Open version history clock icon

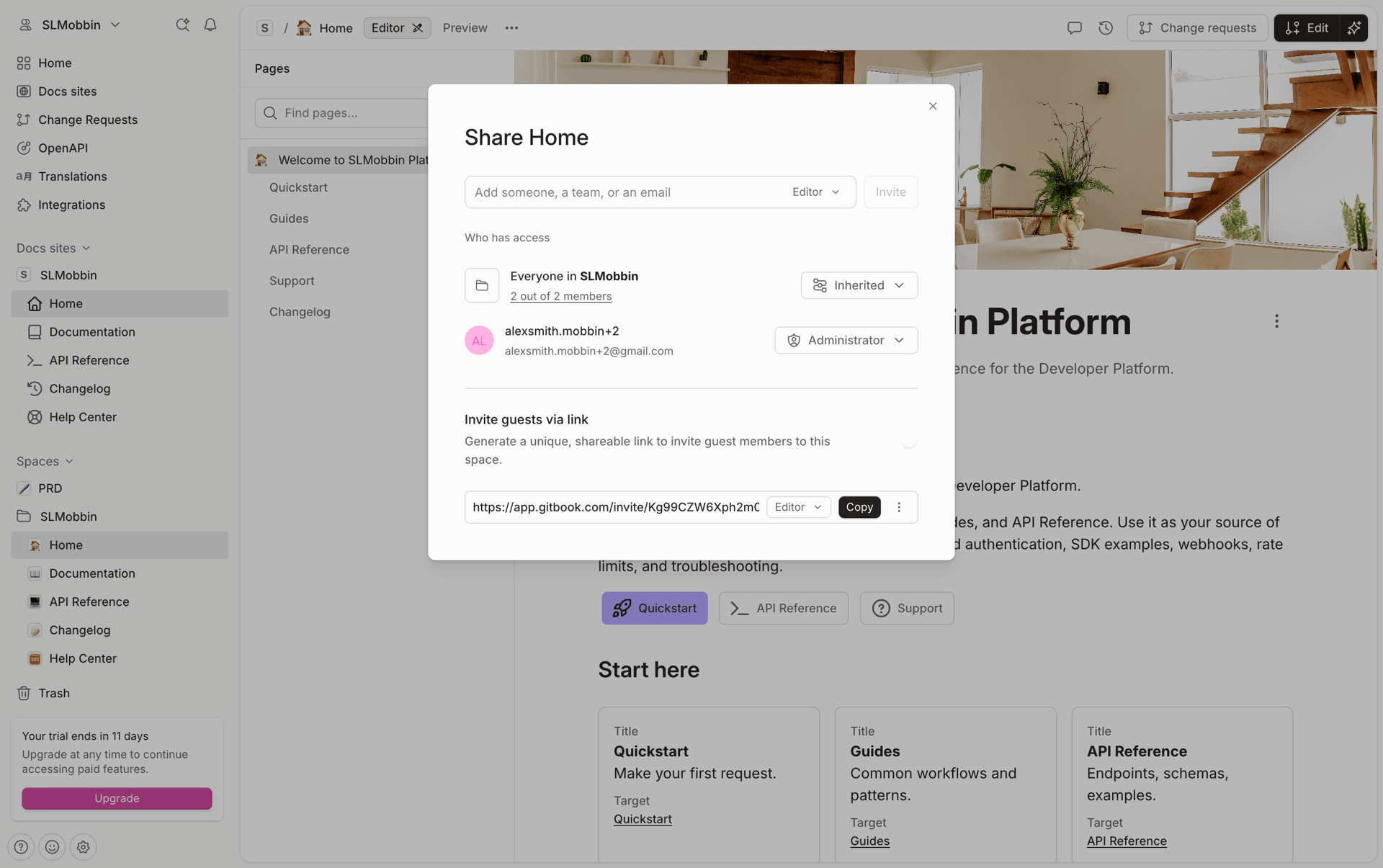[x=1106, y=28]
